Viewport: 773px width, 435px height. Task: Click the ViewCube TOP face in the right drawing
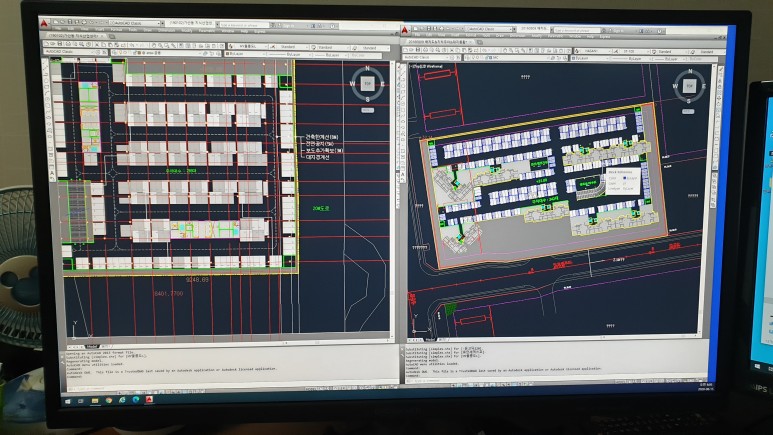(x=690, y=86)
